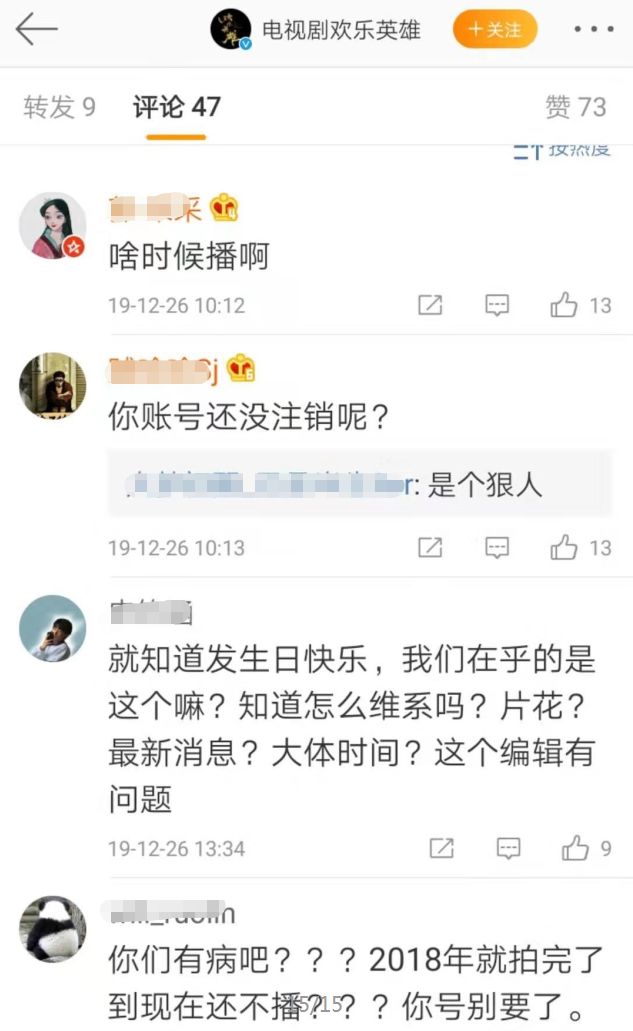Image resolution: width=633 pixels, height=1031 pixels.
Task: Follow the account with 十关注 button
Action: tap(495, 30)
